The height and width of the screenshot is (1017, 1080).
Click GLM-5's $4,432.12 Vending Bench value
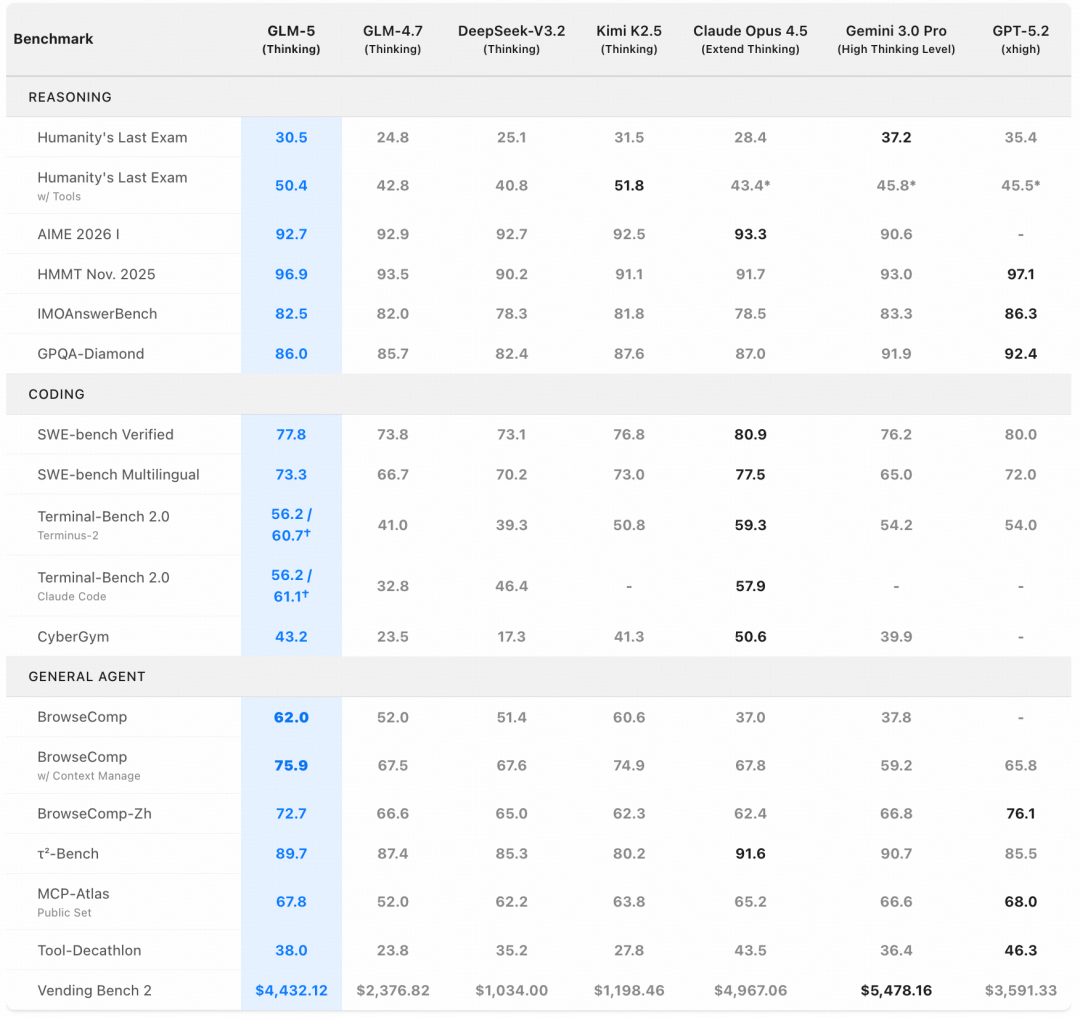[x=291, y=990]
